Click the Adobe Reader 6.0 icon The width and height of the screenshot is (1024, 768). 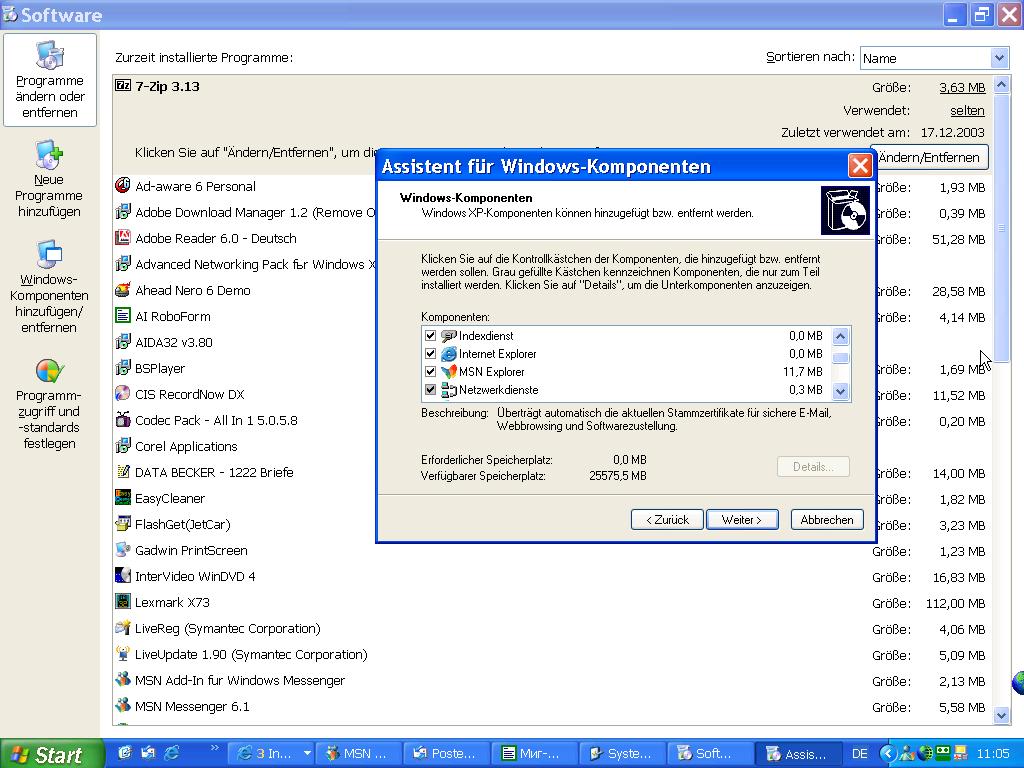[123, 238]
